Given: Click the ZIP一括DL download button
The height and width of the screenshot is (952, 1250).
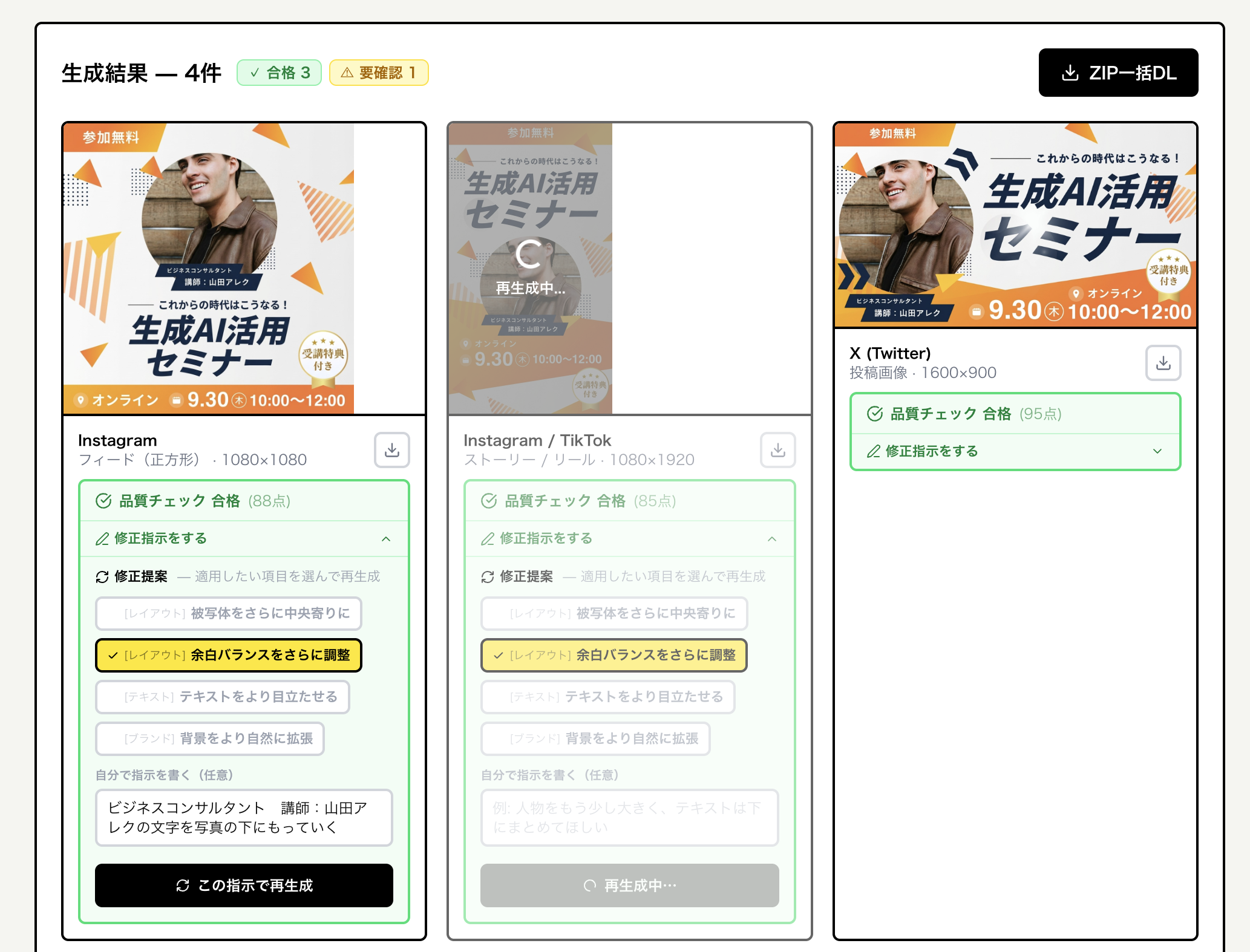Looking at the screenshot, I should [x=1118, y=73].
